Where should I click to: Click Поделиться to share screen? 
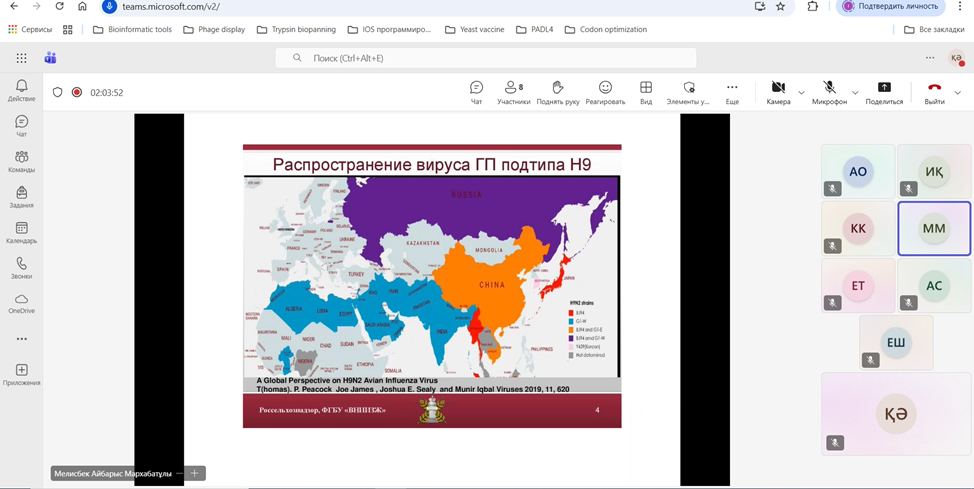coord(884,92)
